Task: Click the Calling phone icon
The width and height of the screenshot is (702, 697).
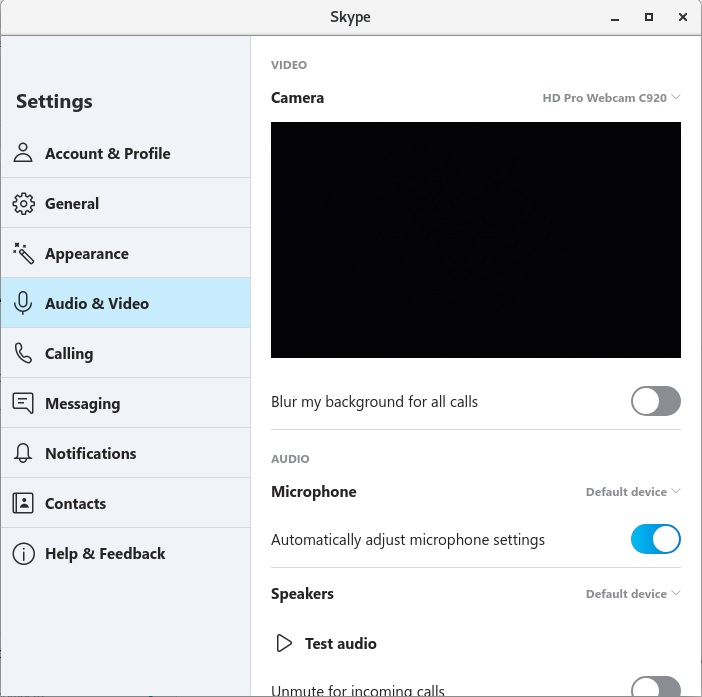Action: tap(23, 353)
